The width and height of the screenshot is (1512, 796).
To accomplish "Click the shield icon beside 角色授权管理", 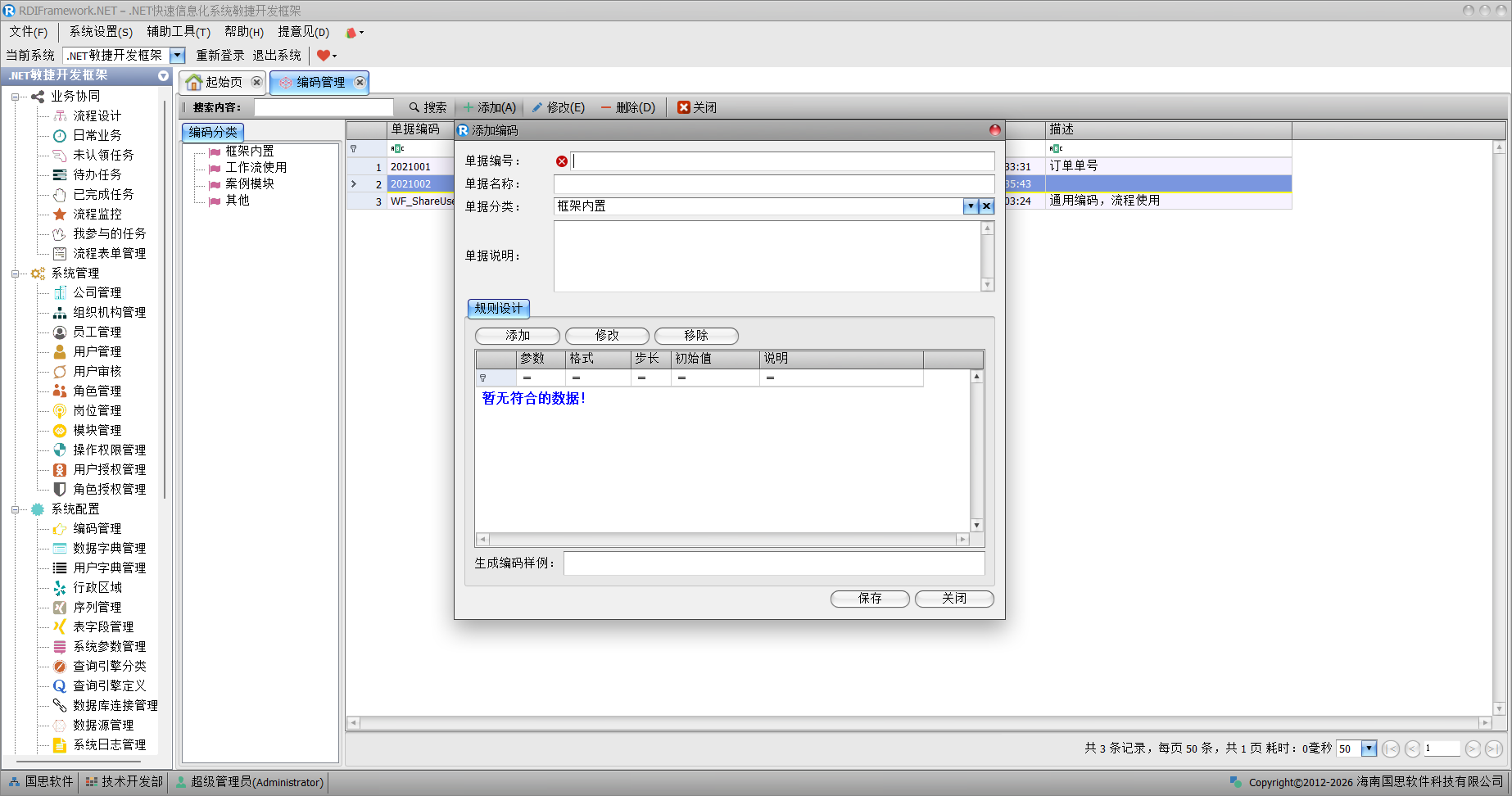I will point(60,490).
